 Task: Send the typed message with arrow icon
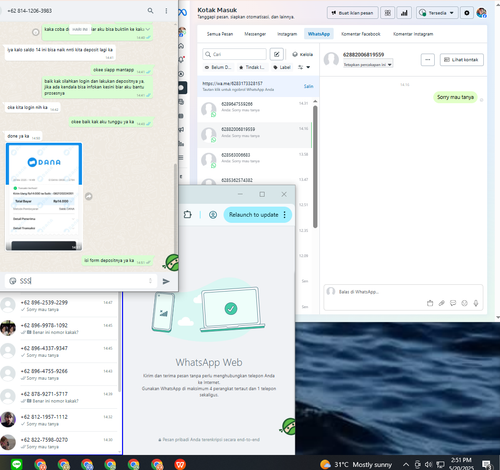pos(166,281)
